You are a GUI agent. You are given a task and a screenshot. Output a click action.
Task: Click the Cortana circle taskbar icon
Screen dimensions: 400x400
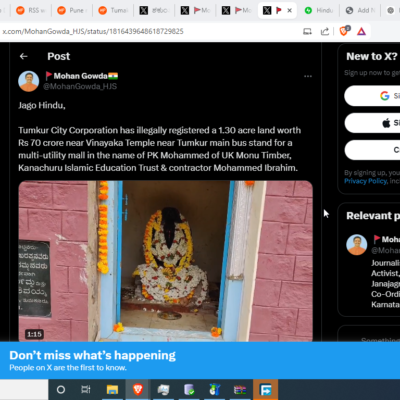(61, 389)
